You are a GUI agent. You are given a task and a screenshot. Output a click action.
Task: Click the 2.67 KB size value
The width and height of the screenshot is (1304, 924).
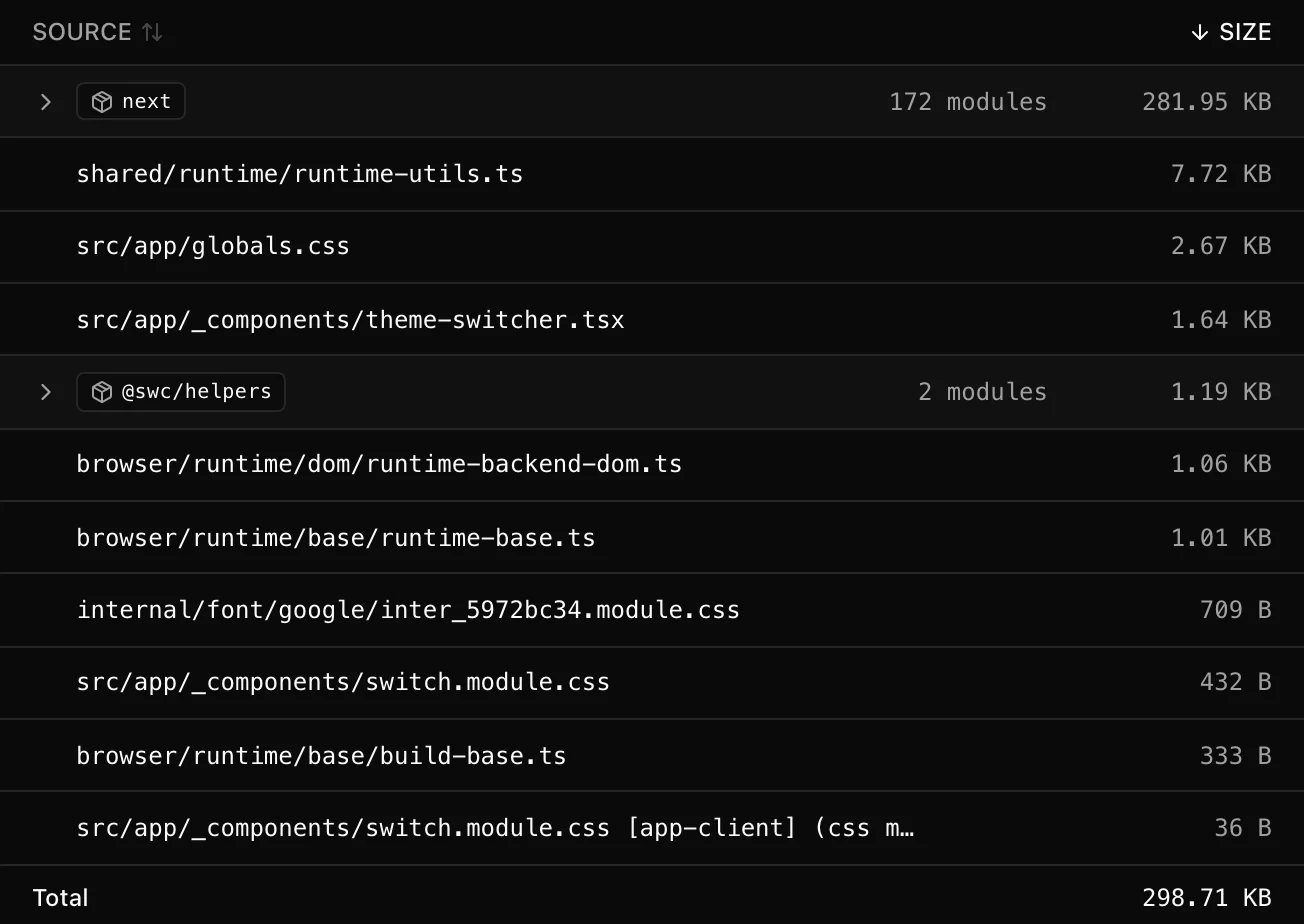[1221, 246]
